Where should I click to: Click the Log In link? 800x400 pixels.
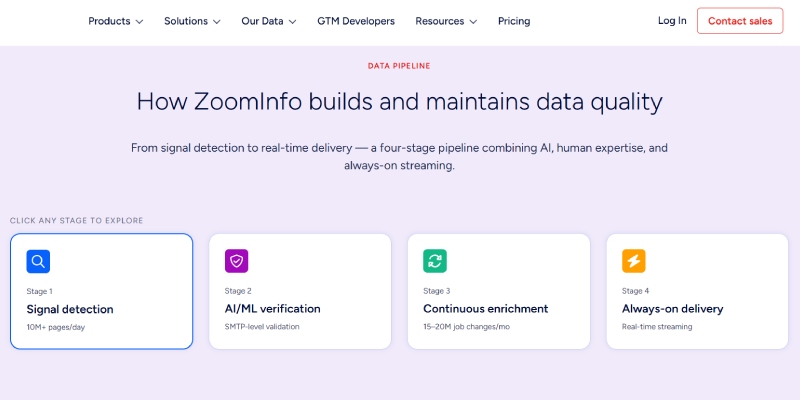(672, 20)
